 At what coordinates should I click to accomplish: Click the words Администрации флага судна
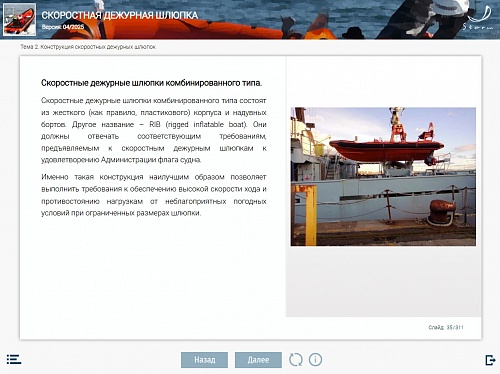coord(151,160)
